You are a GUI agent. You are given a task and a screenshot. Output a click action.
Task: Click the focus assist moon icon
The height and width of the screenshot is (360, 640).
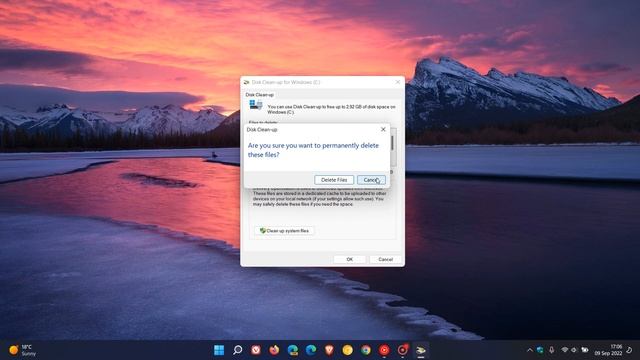pos(629,350)
